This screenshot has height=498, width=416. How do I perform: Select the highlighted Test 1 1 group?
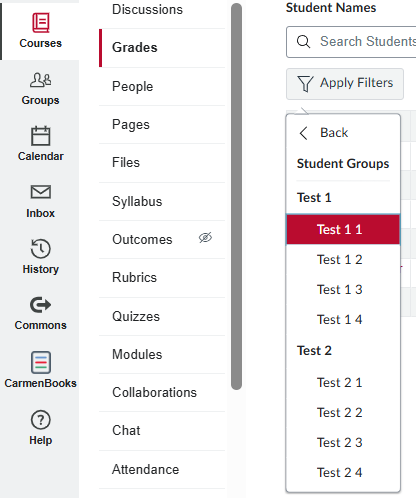tap(343, 230)
